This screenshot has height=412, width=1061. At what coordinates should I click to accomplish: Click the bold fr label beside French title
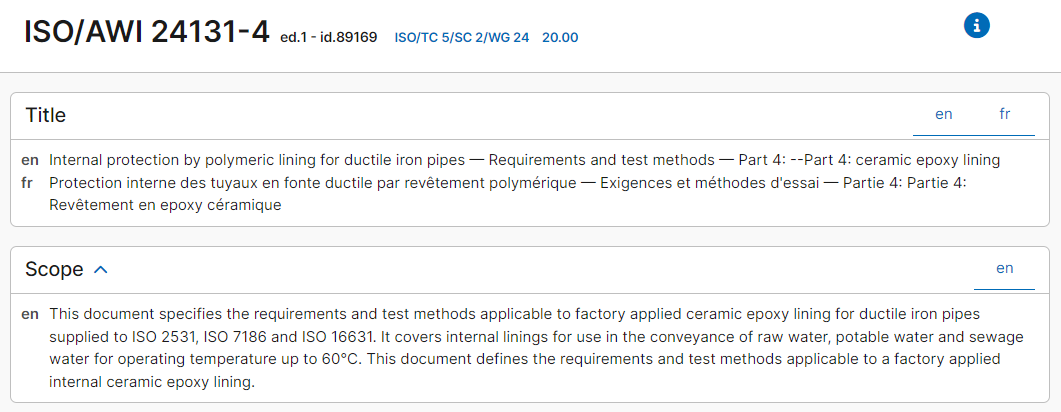tap(27, 183)
